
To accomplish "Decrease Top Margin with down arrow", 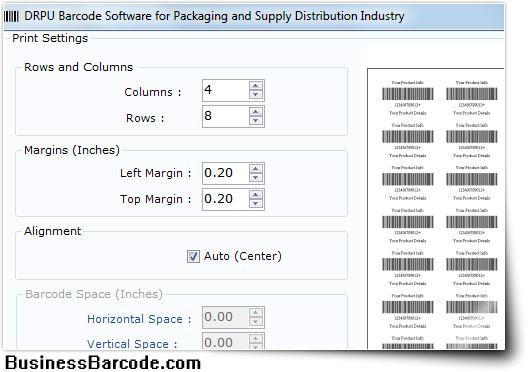I will click(x=256, y=204).
